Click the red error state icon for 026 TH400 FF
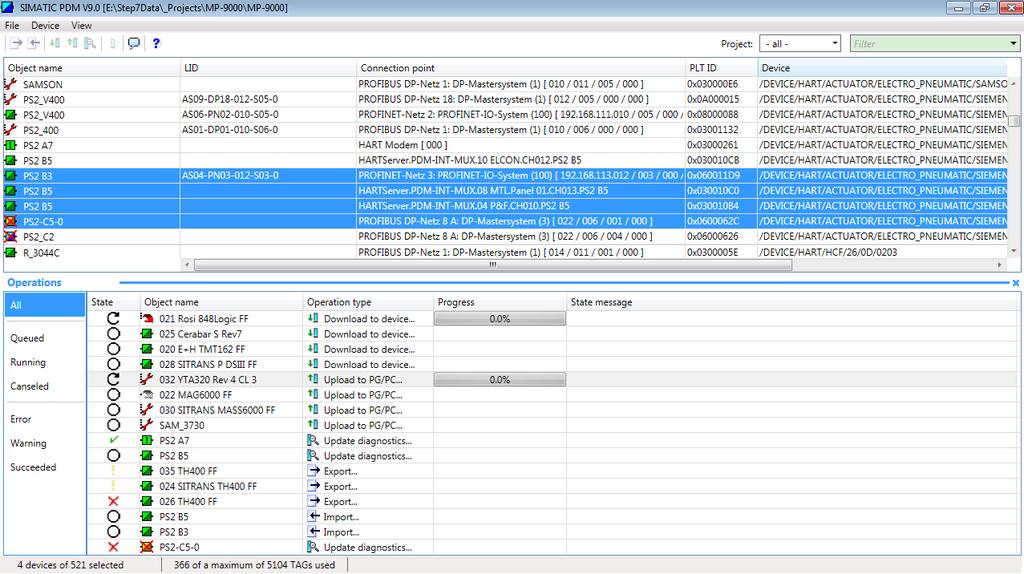Screen dimensions: 1024x574 coord(114,502)
